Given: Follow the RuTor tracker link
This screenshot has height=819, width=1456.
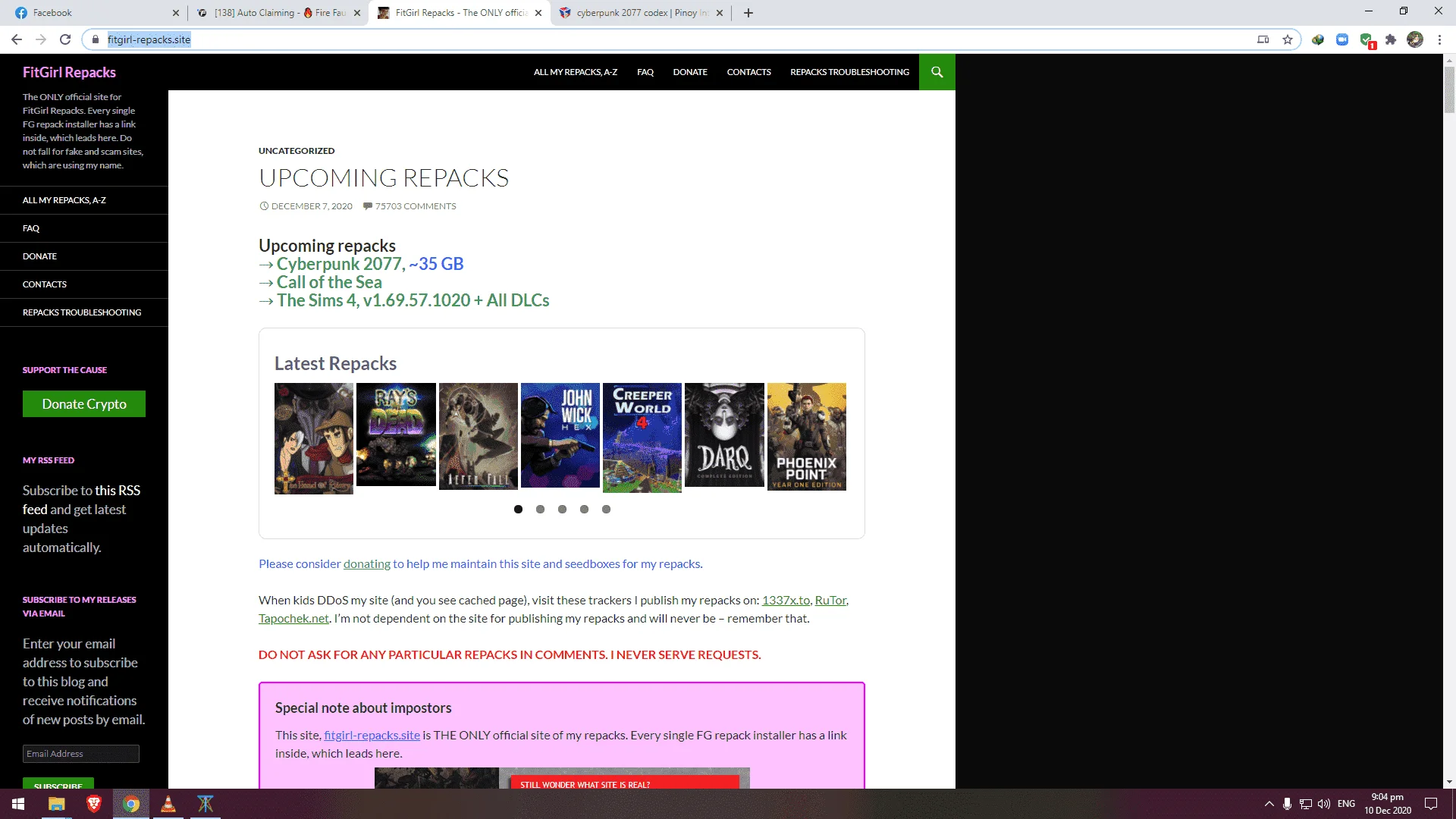Looking at the screenshot, I should (830, 601).
